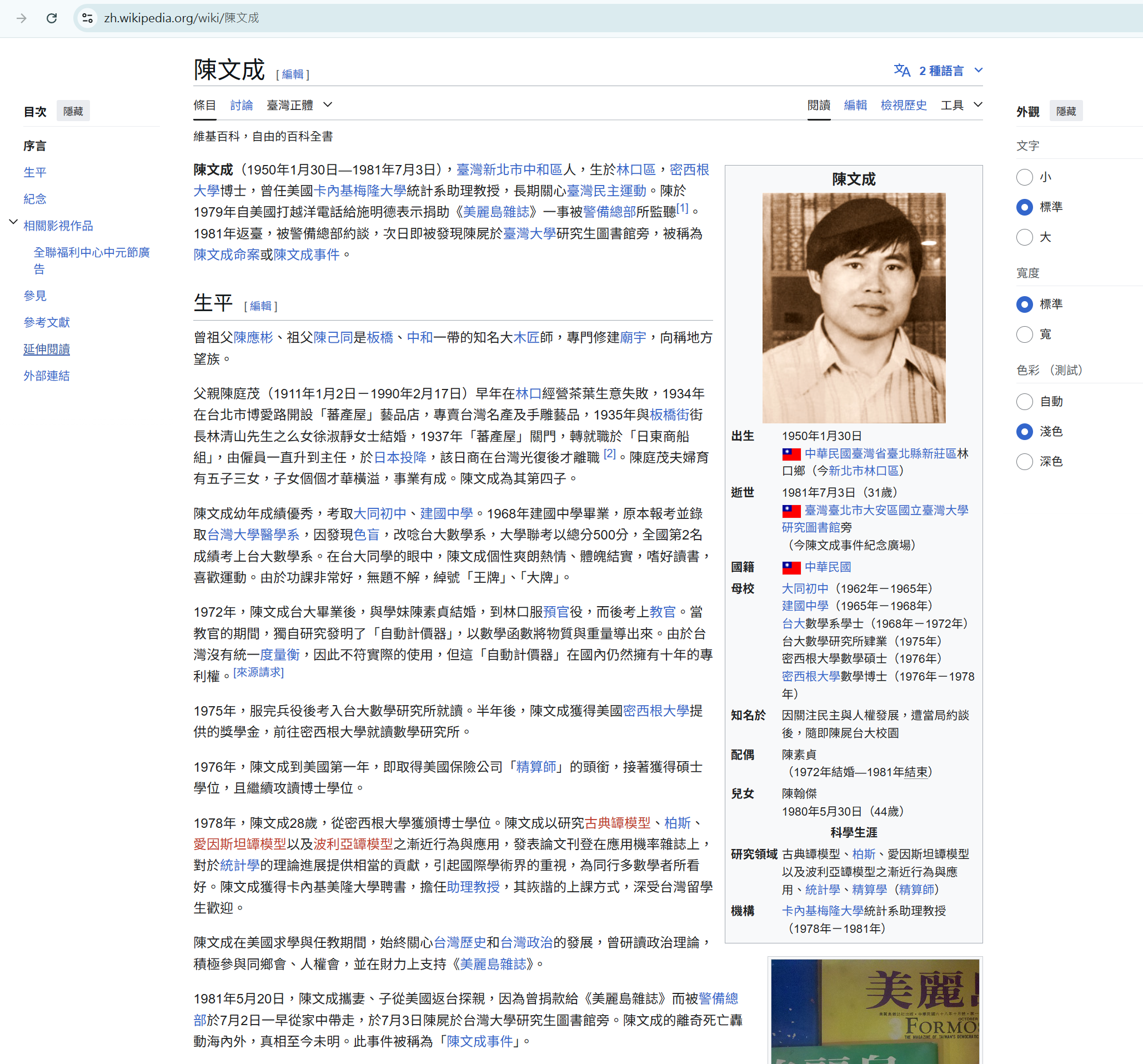Click citation reference [2]
The height and width of the screenshot is (1064, 1143).
tap(610, 454)
